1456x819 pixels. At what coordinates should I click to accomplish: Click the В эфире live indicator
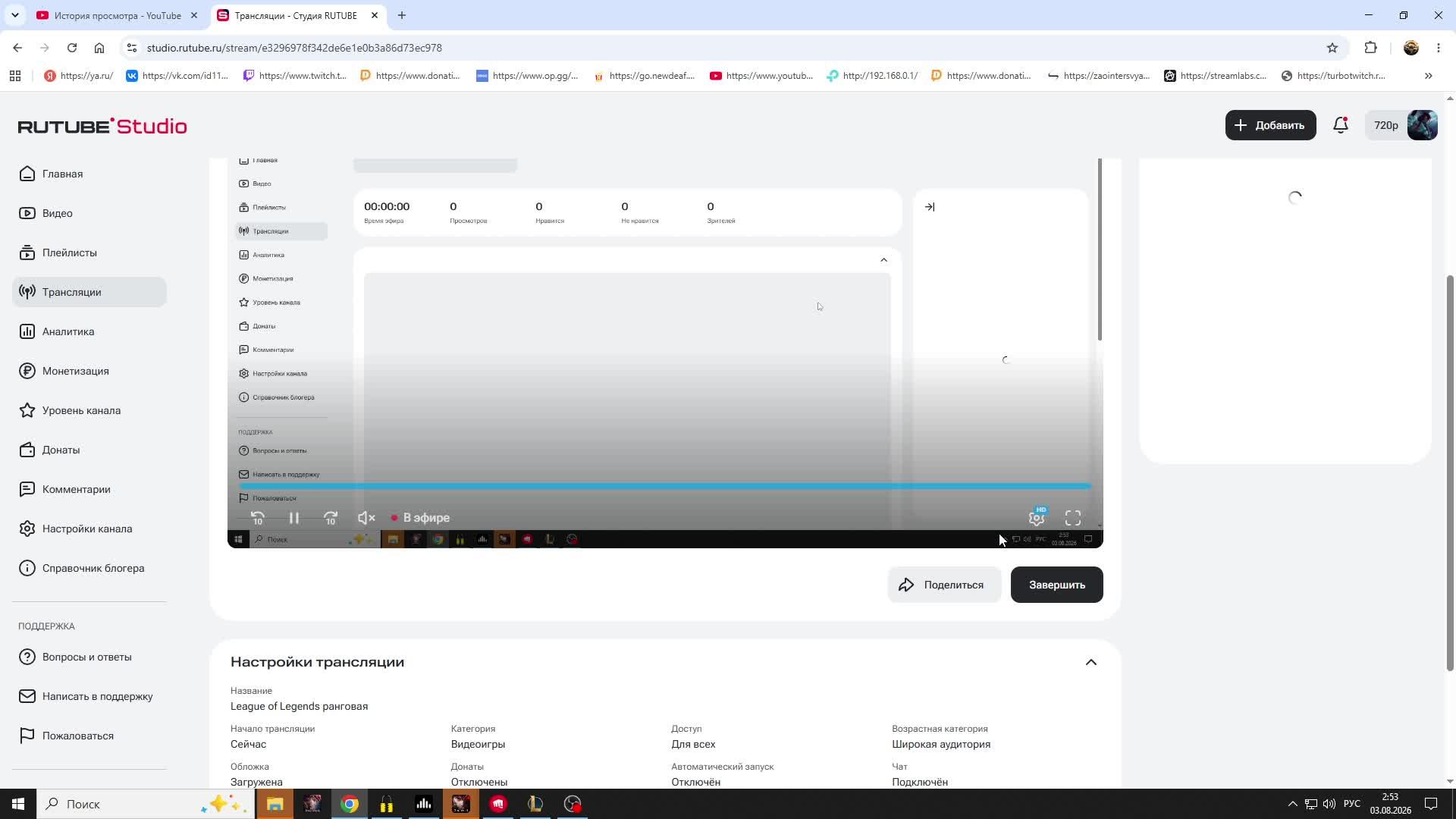click(x=420, y=518)
